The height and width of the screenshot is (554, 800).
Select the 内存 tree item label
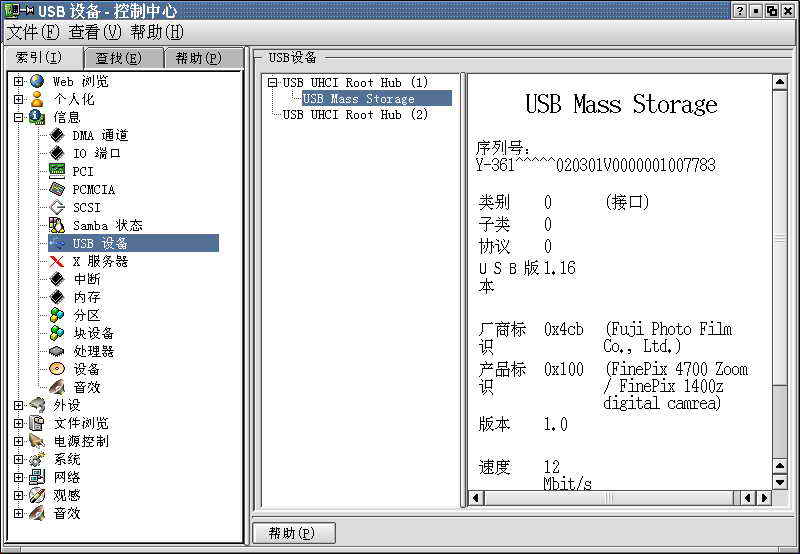pyautogui.click(x=87, y=297)
